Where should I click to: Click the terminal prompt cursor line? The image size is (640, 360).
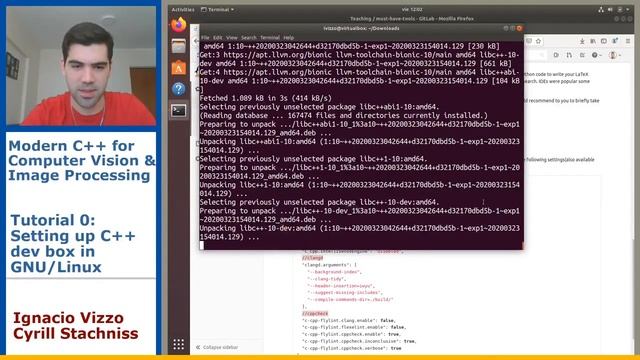[361, 245]
